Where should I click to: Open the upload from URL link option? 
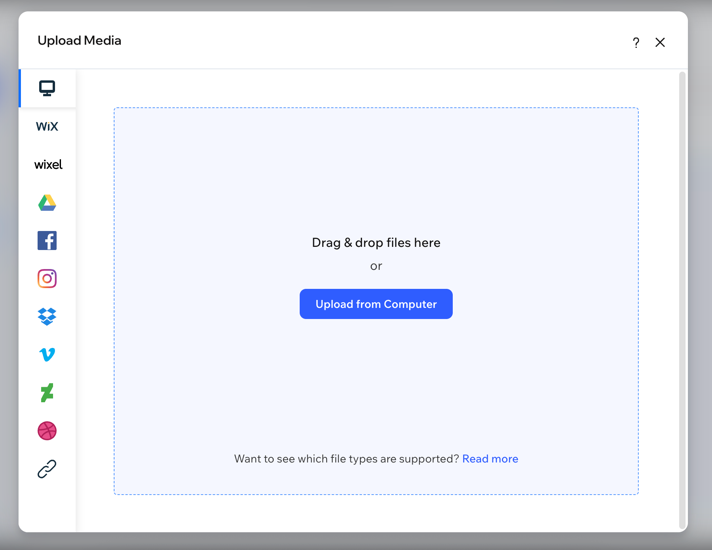[47, 469]
